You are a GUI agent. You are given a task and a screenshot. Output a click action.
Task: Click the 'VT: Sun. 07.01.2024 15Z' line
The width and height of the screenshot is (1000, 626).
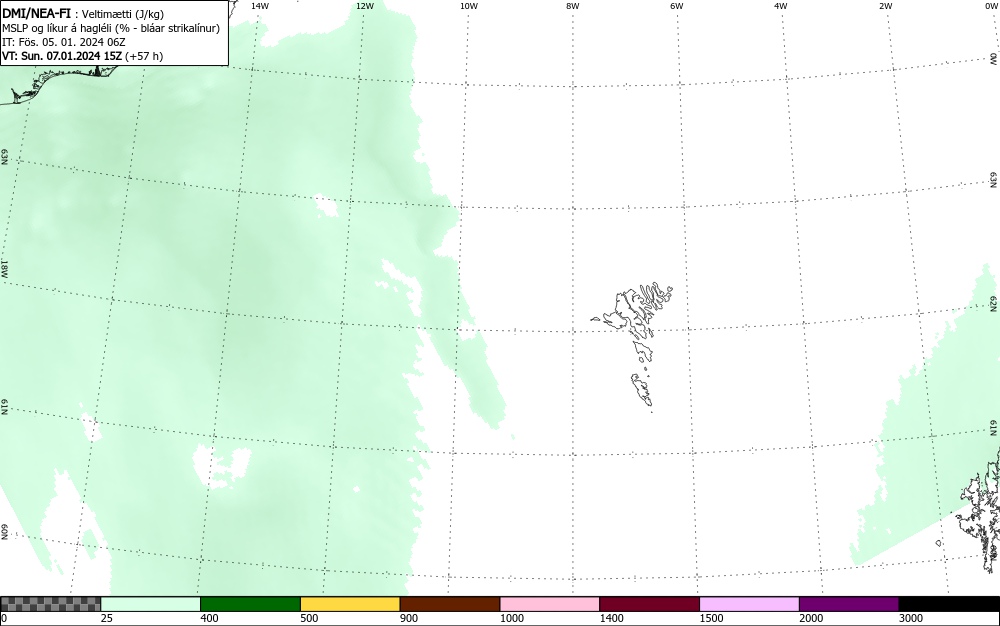click(82, 56)
